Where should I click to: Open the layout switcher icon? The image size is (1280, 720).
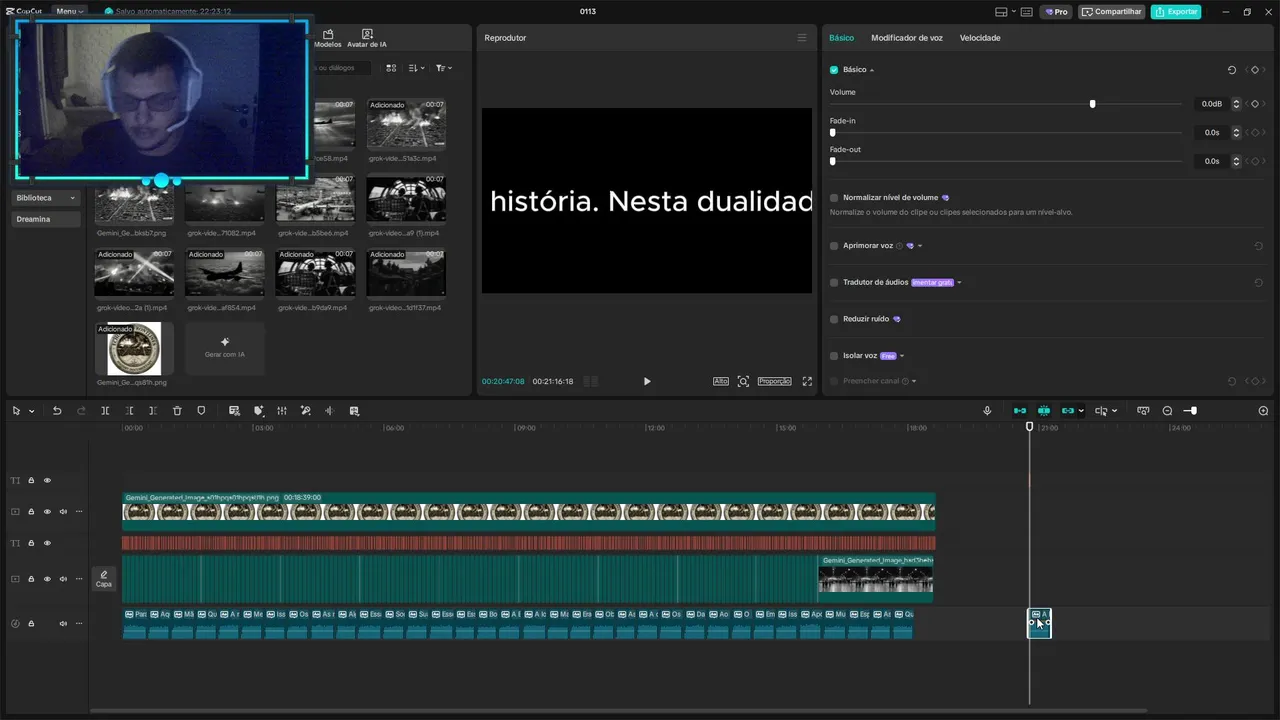point(1002,12)
